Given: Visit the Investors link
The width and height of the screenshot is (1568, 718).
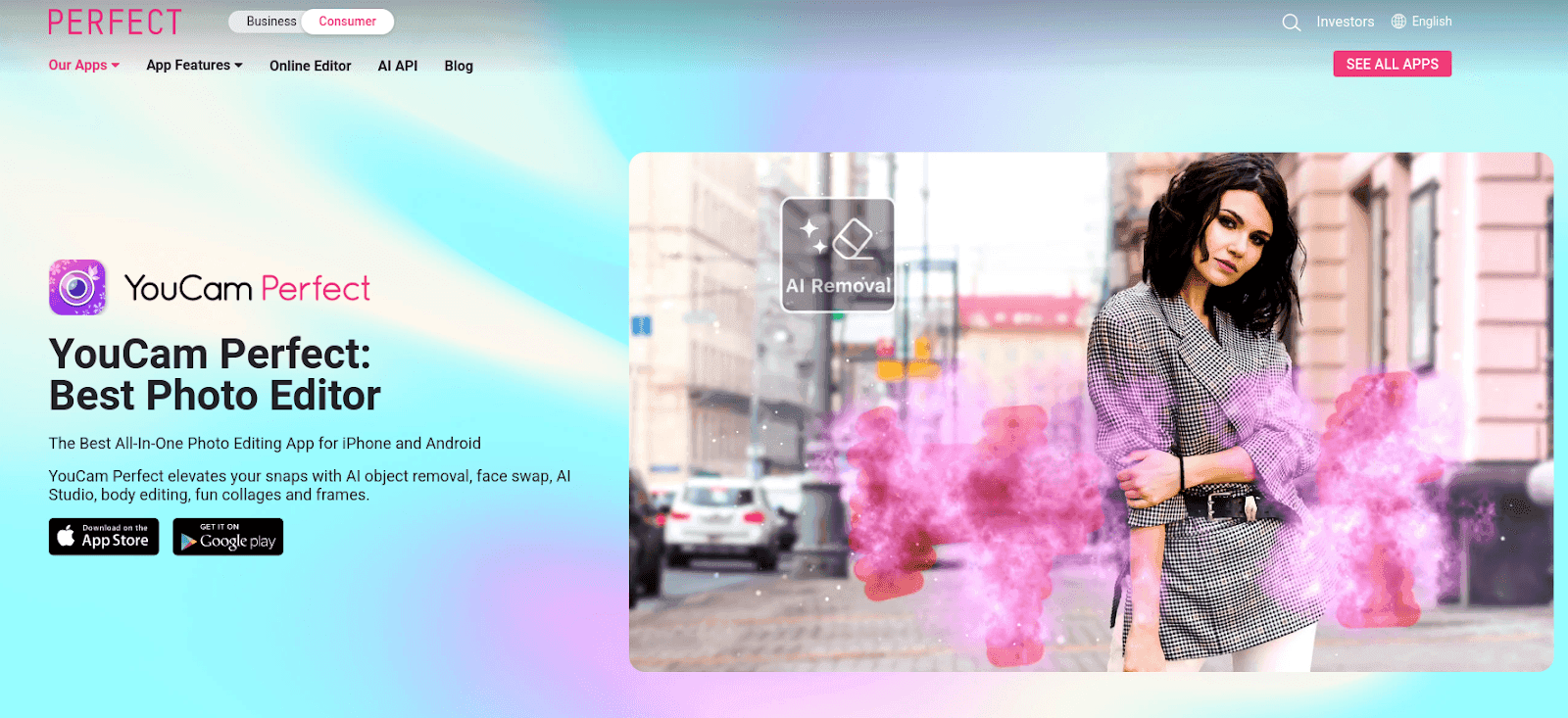Looking at the screenshot, I should [x=1345, y=22].
